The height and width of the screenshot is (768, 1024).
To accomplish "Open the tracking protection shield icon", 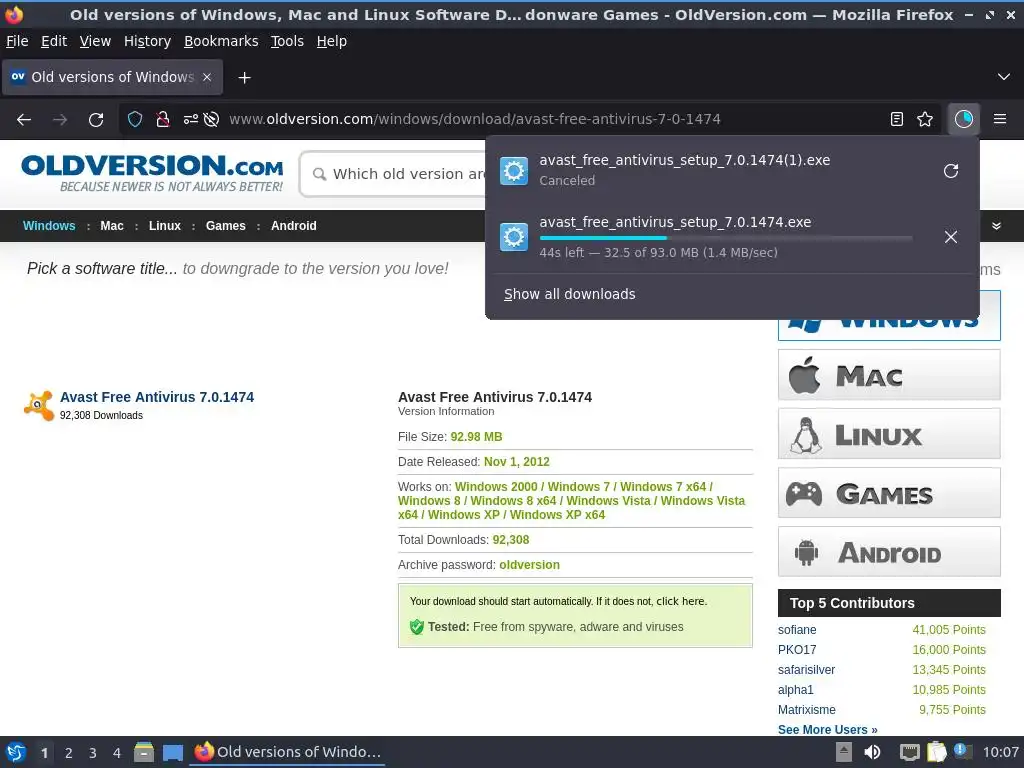I will [x=135, y=120].
